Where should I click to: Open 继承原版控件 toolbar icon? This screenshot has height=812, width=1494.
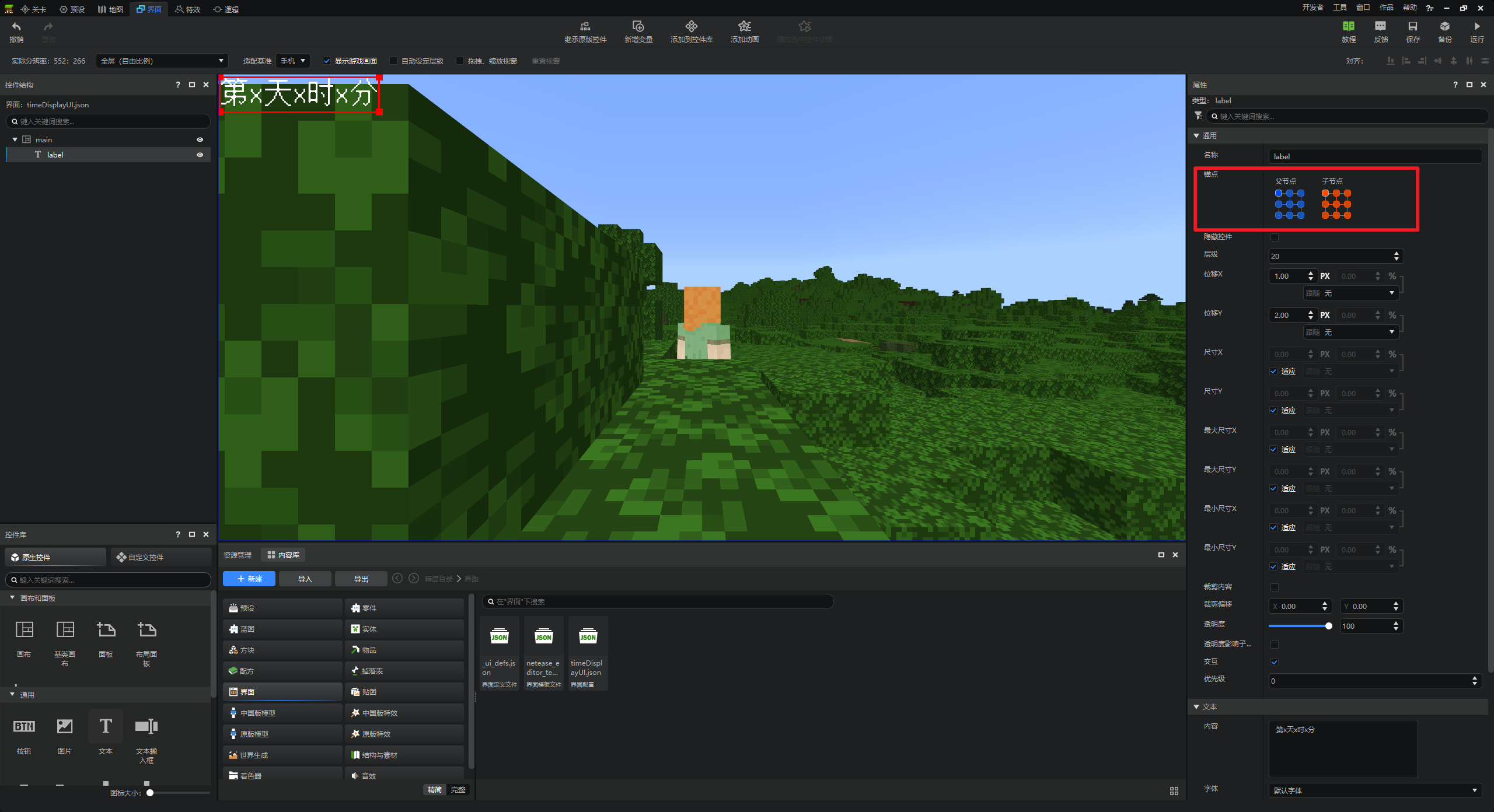585,26
